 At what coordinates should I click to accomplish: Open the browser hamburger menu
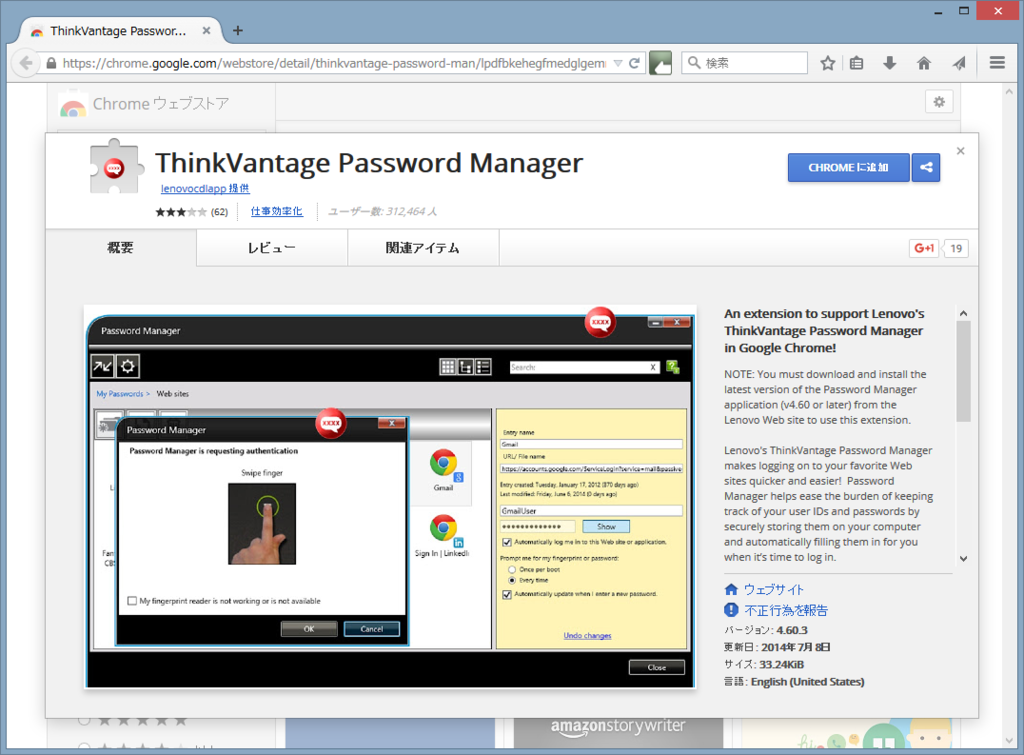997,63
